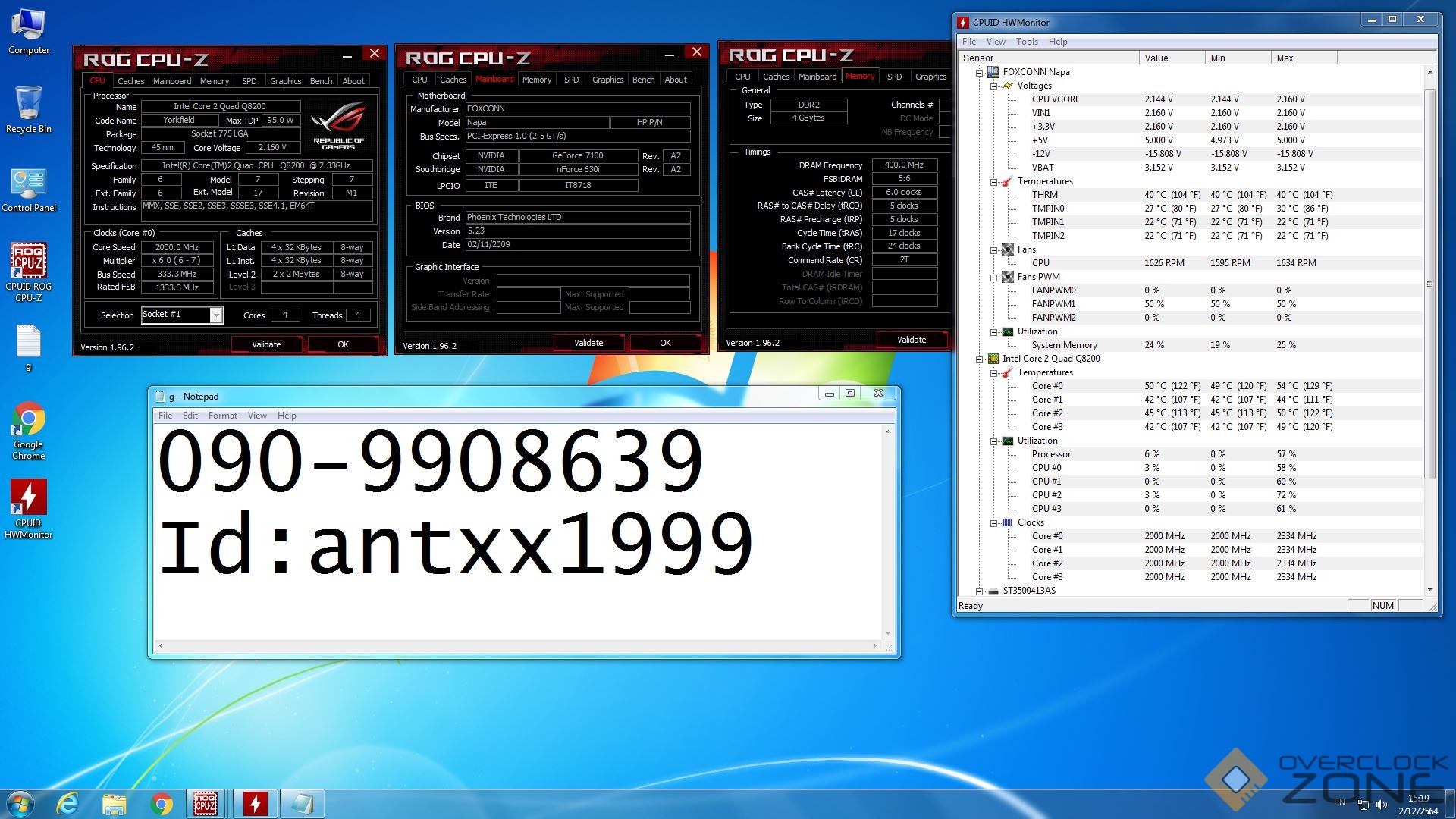
Task: Select the Core #0 temperature row
Action: coord(1191,386)
